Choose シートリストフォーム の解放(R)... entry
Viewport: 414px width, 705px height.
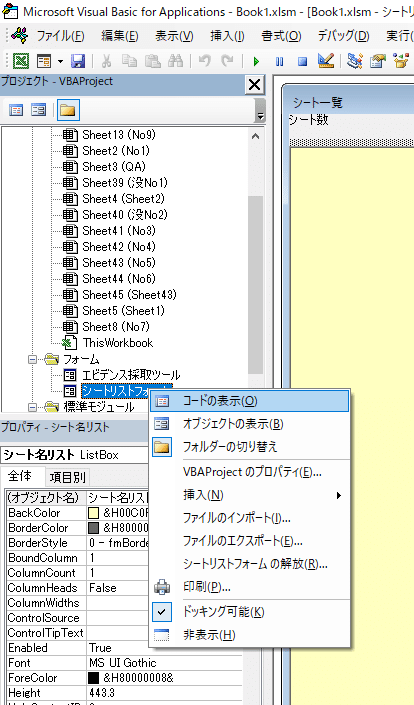click(249, 564)
